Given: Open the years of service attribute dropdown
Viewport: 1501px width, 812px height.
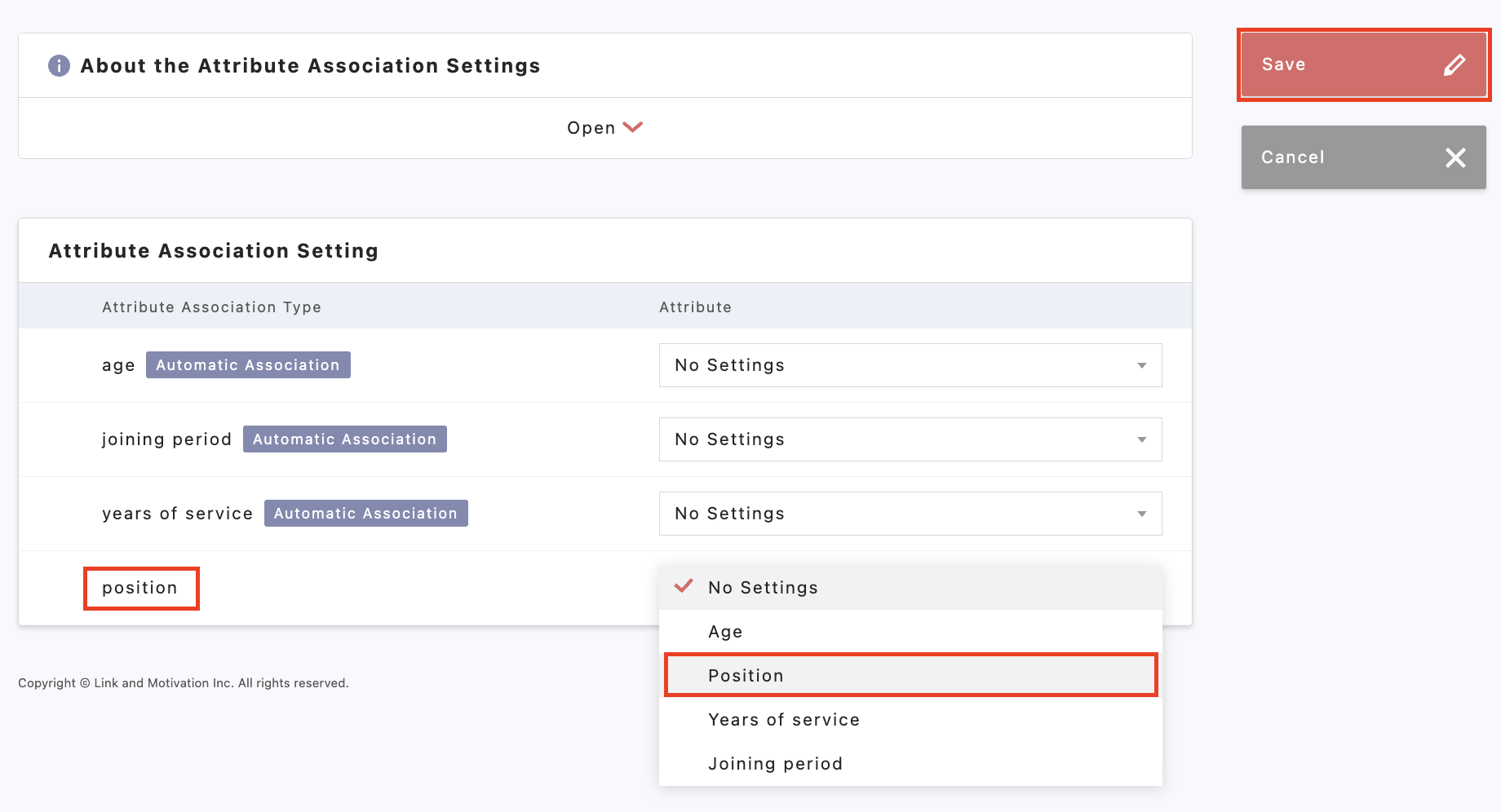Looking at the screenshot, I should [x=910, y=514].
